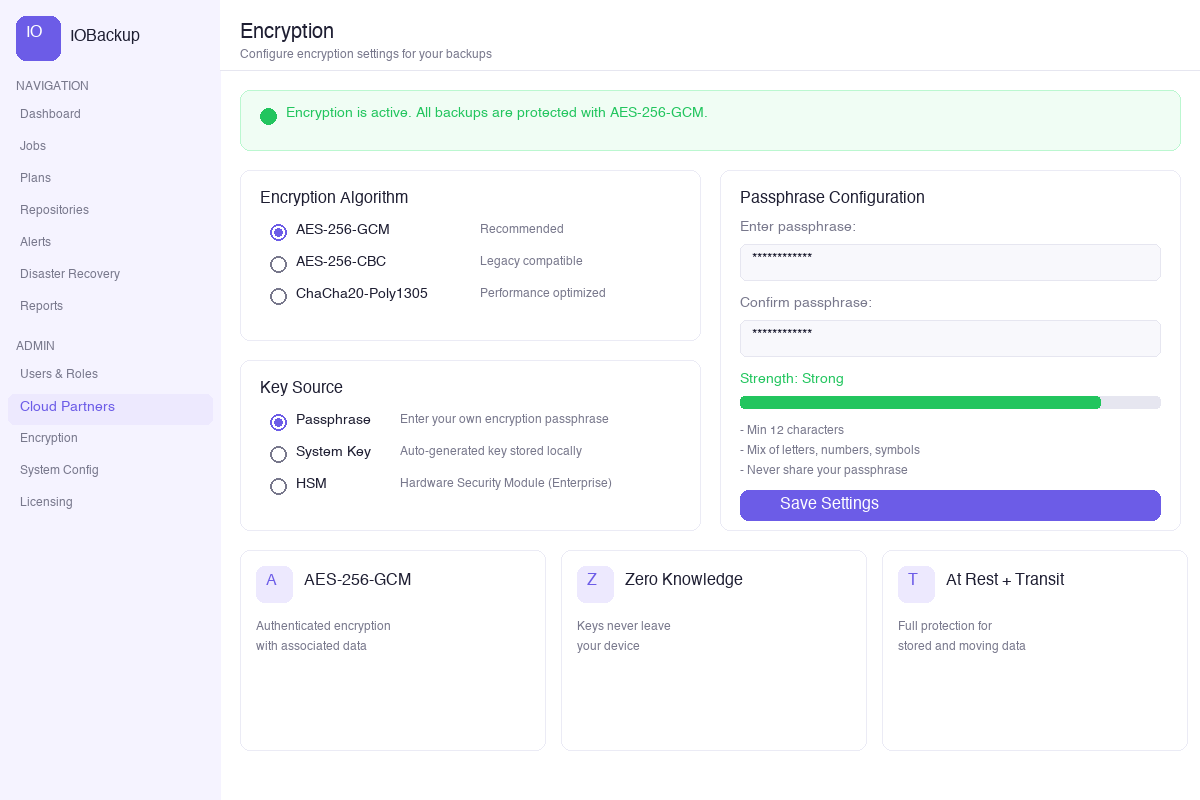Select the HSM key source radio button

tap(278, 486)
